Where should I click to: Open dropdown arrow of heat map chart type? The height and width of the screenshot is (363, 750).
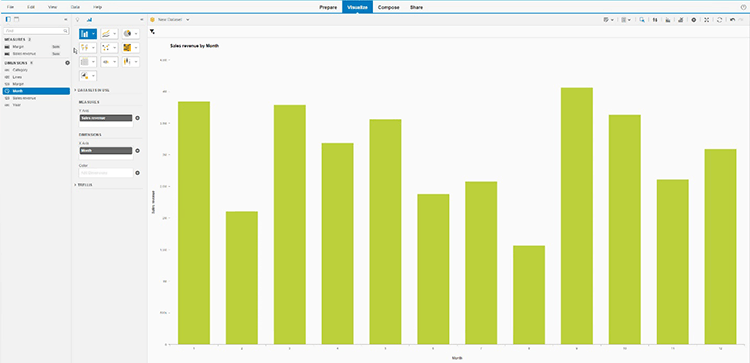pos(136,48)
